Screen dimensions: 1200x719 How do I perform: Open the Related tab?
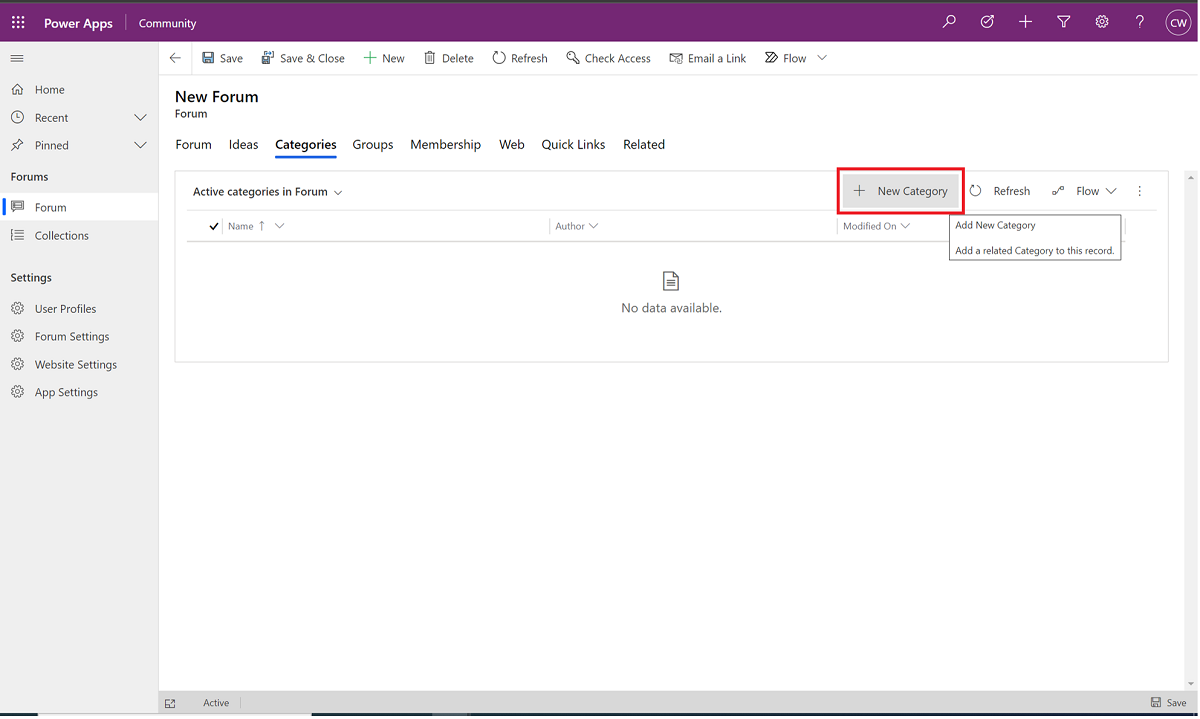pos(643,144)
